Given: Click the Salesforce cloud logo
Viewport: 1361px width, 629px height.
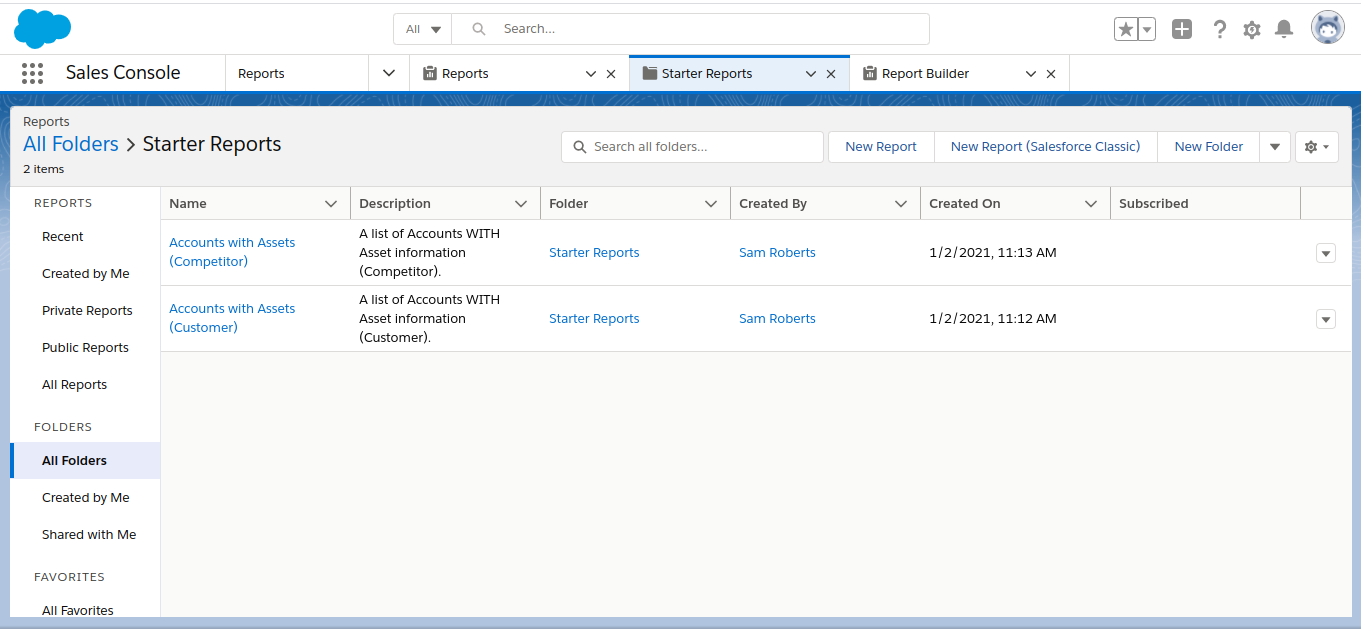Looking at the screenshot, I should 42,29.
